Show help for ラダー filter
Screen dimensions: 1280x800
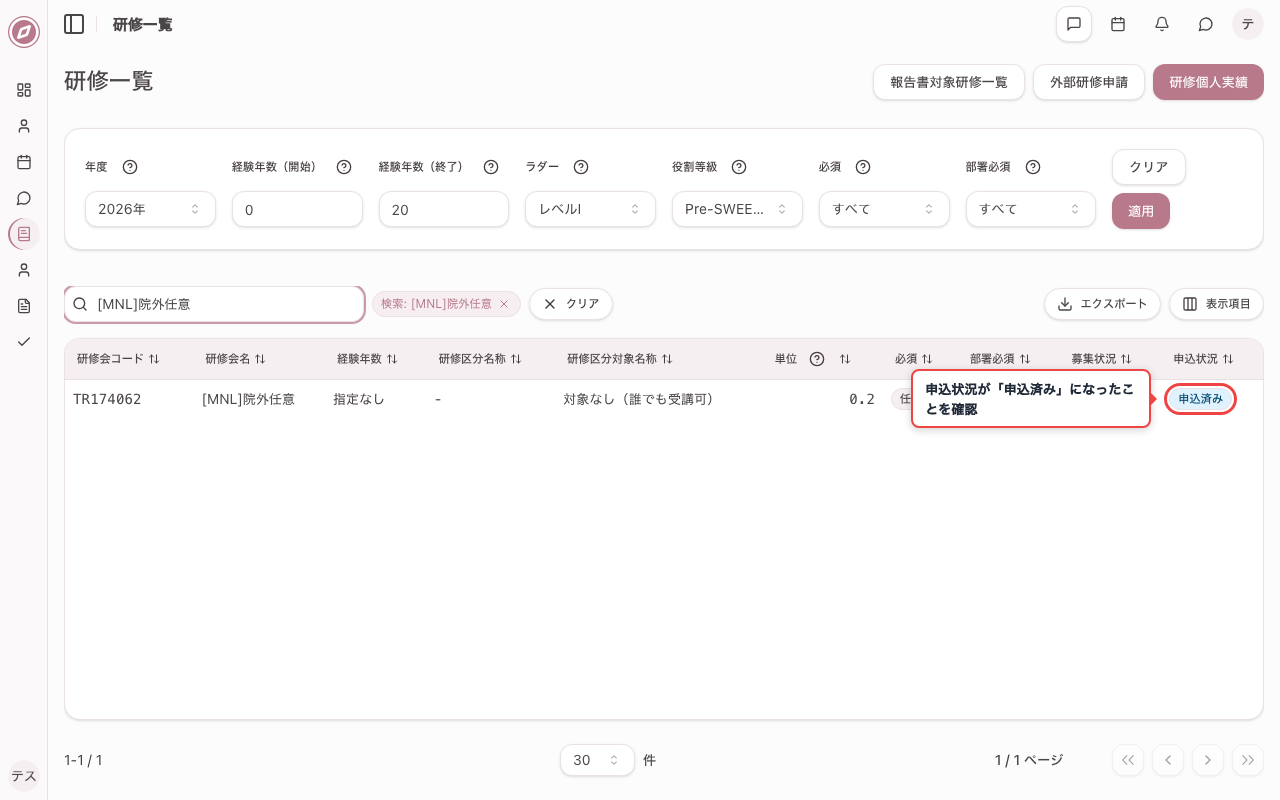pos(581,167)
